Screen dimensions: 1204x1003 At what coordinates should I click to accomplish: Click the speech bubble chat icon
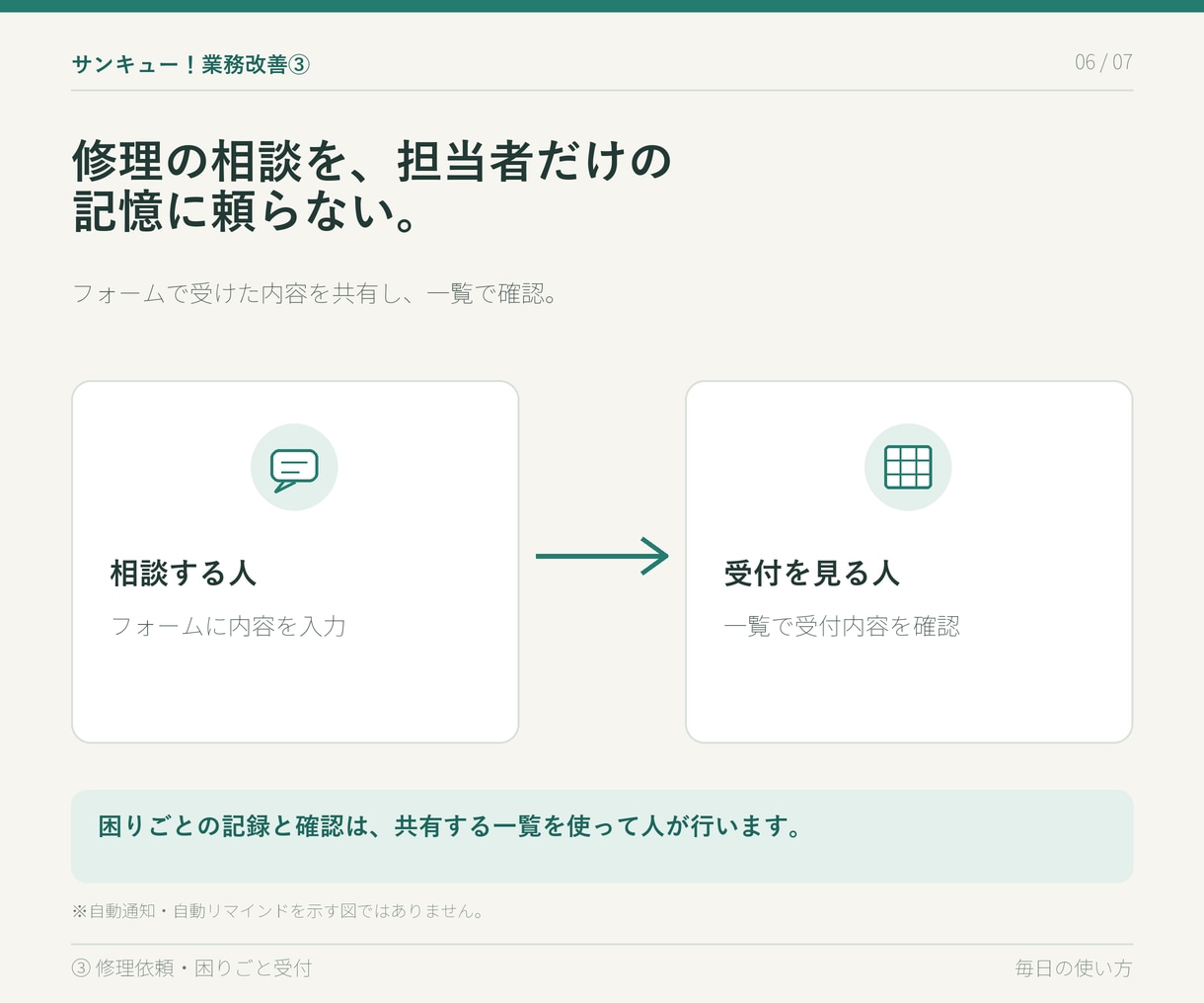coord(294,470)
